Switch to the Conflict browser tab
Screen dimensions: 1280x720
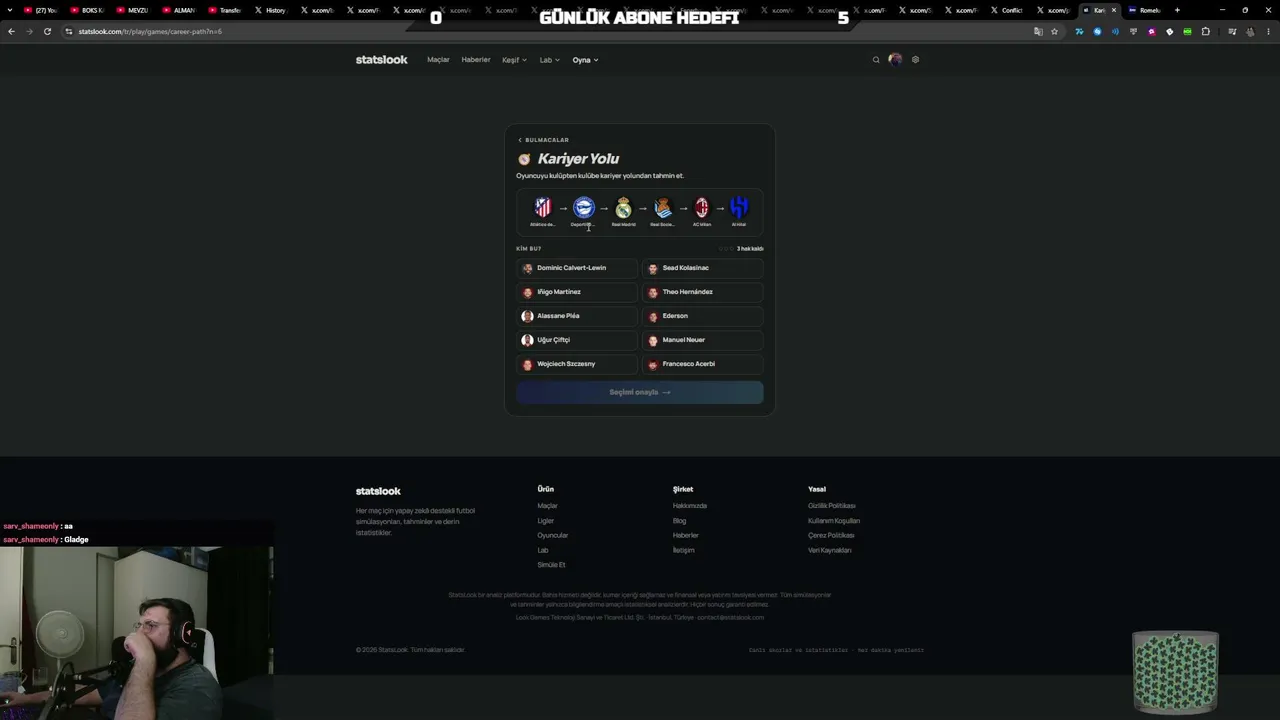[1010, 10]
